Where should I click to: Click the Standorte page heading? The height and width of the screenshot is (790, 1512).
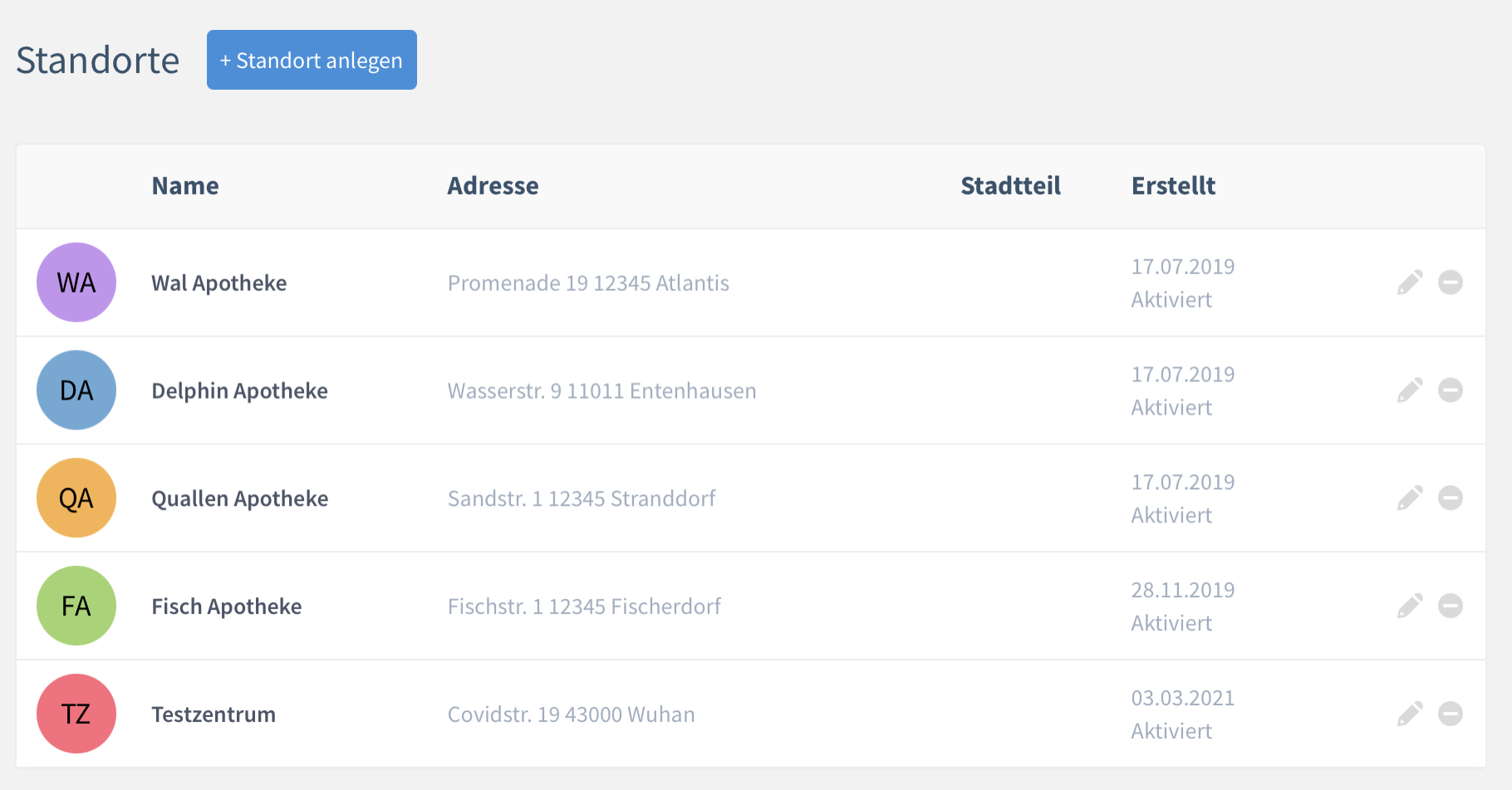click(x=98, y=61)
